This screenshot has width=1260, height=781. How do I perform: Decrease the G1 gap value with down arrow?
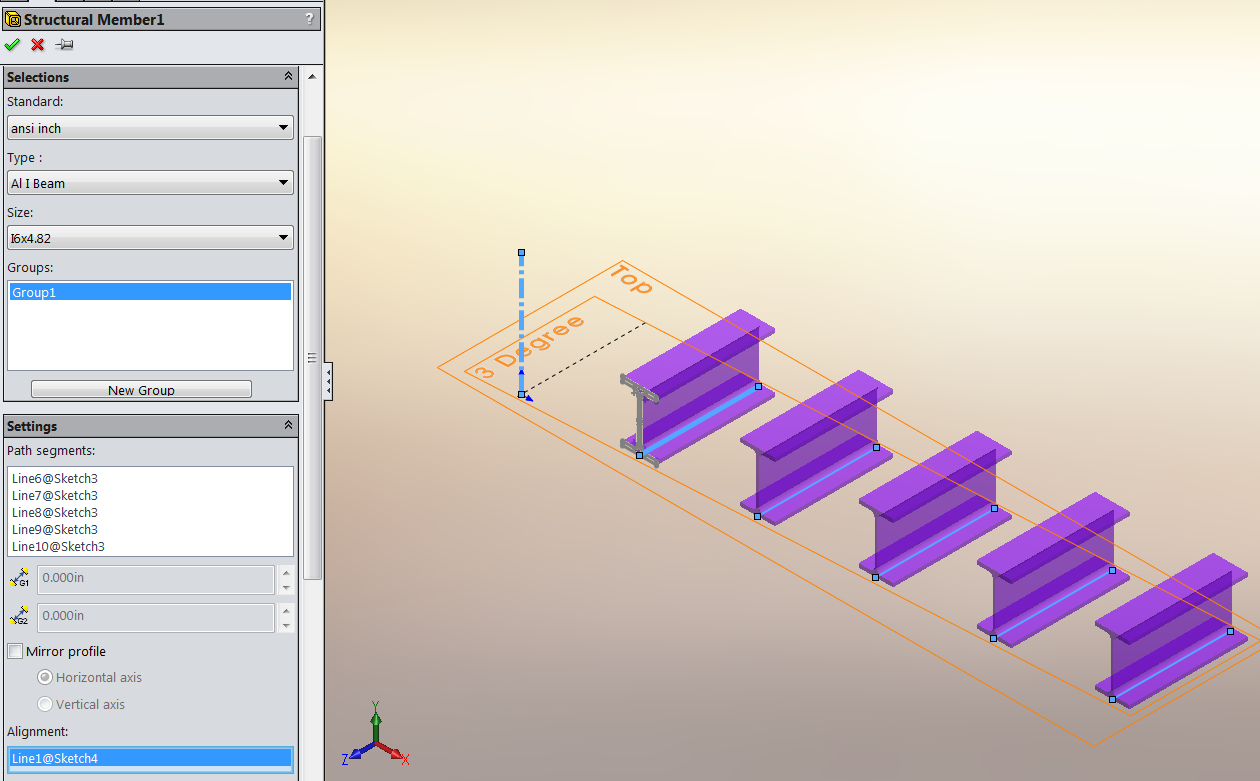point(287,587)
